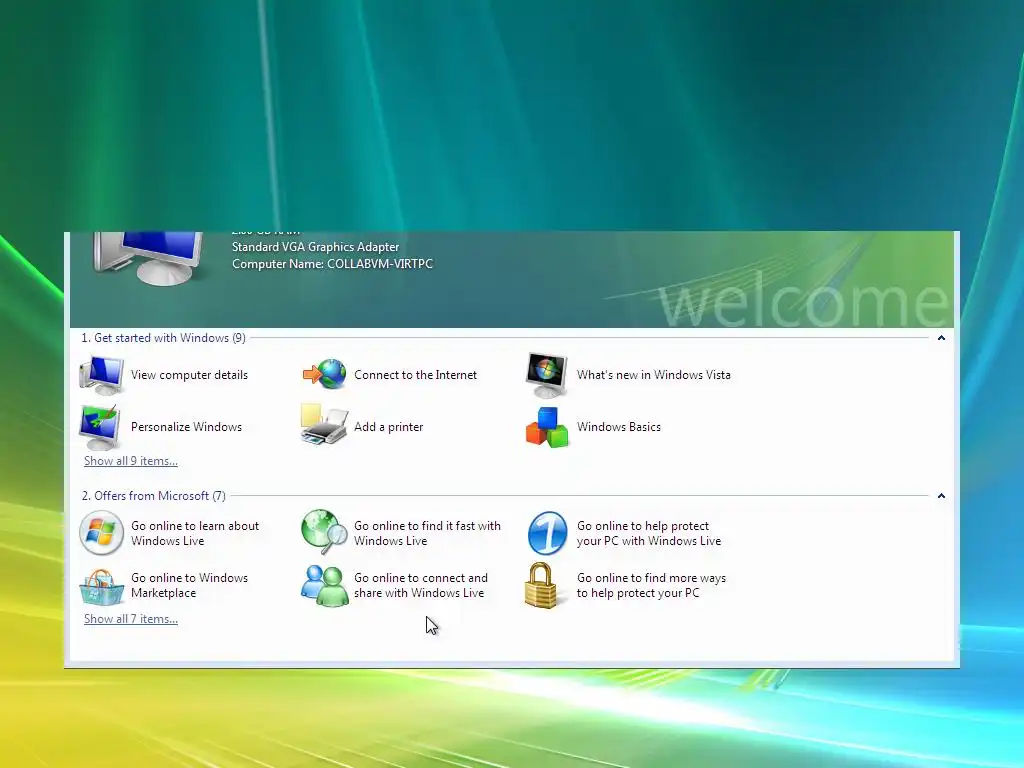1024x768 pixels.
Task: Select the Personalize Windows label
Action: [x=186, y=427]
